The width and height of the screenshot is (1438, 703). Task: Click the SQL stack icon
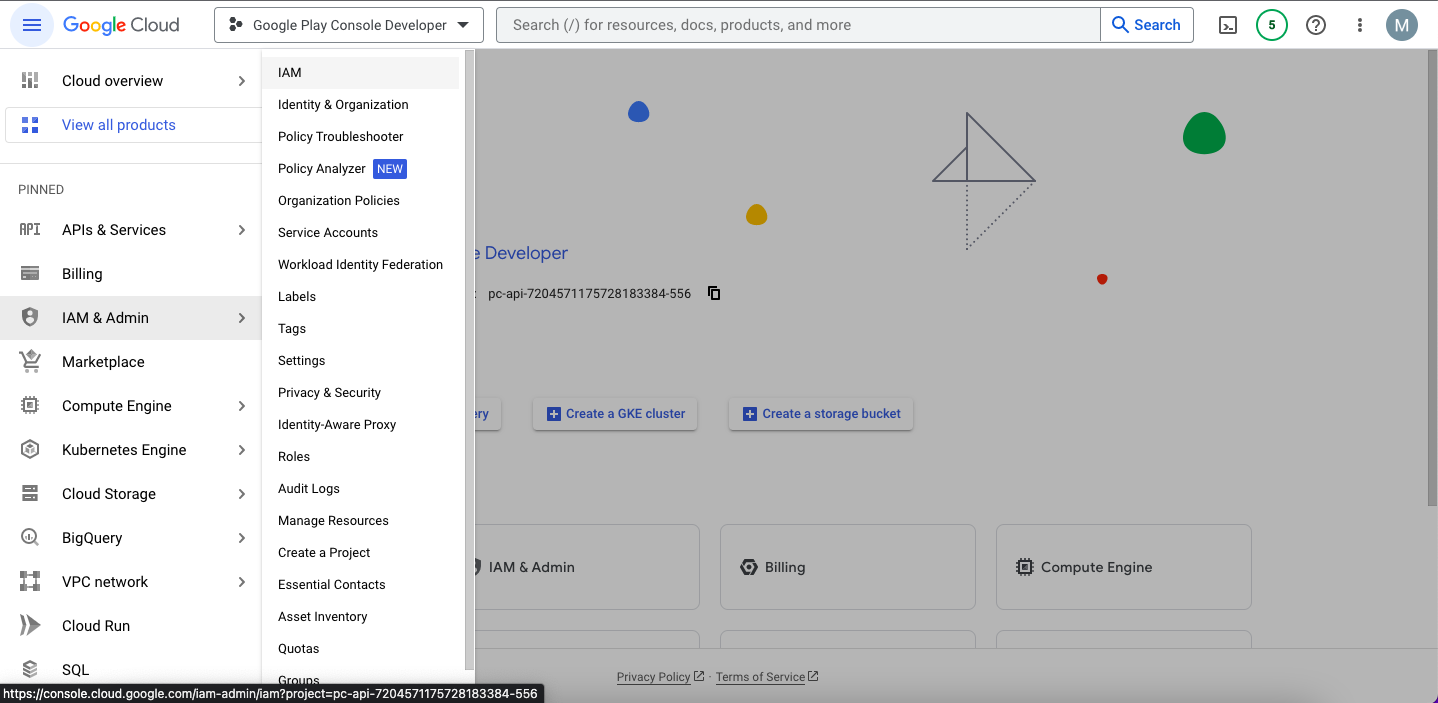30,670
